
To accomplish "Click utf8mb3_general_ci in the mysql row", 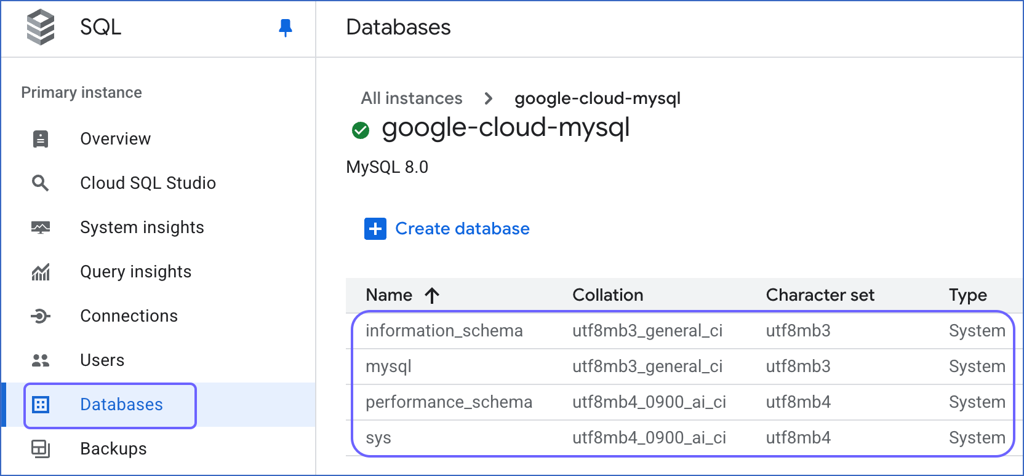I will (x=647, y=367).
